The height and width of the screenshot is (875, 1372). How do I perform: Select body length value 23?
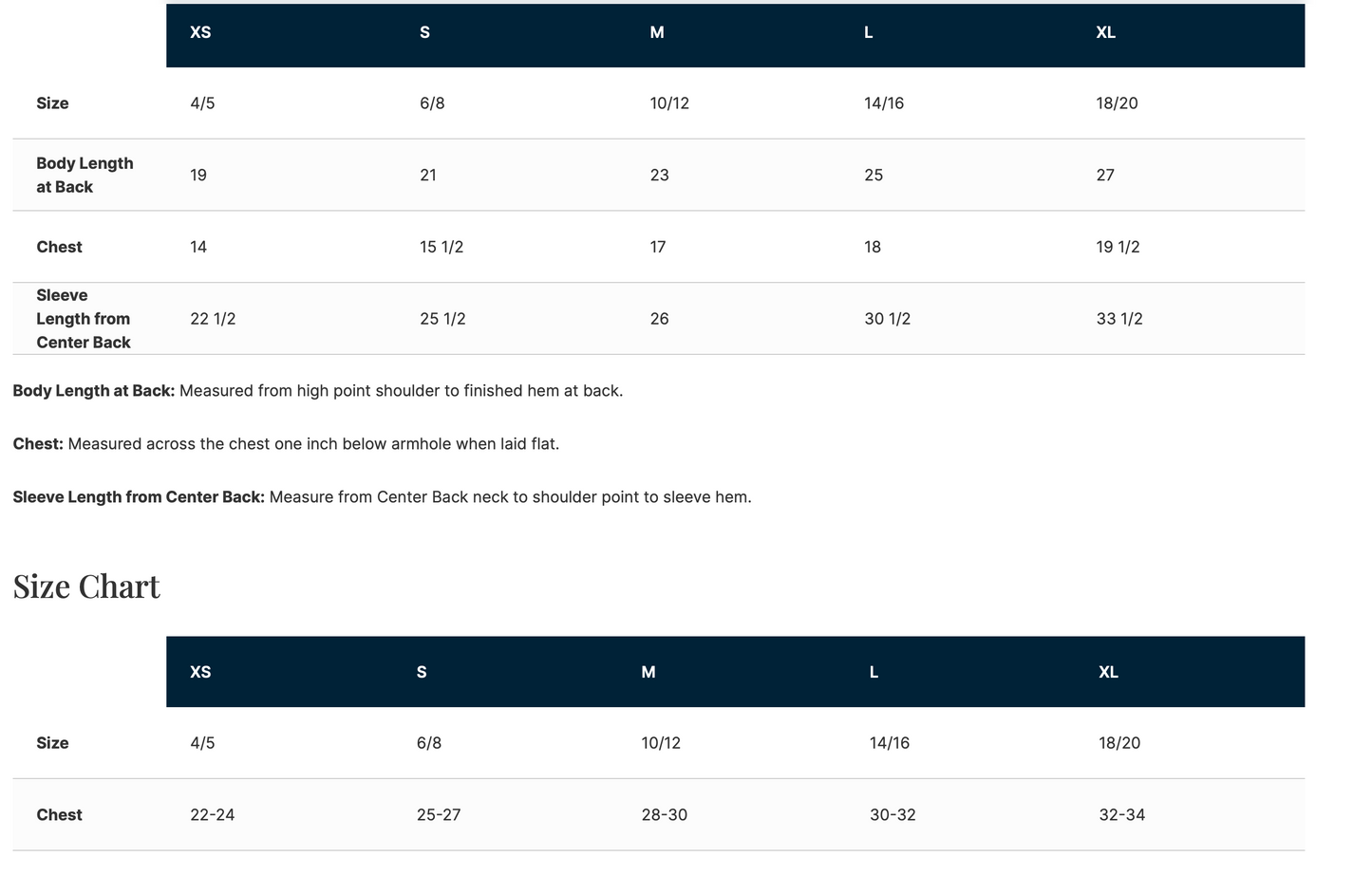point(659,176)
